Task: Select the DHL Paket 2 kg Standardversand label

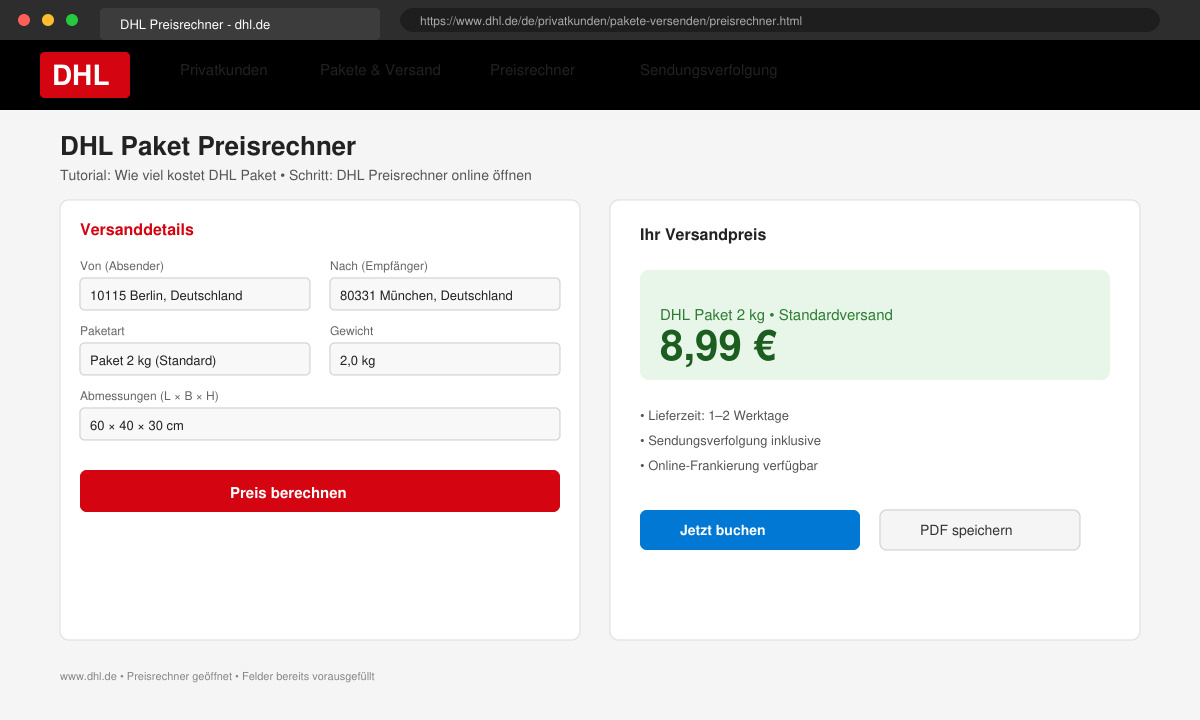Action: (x=776, y=315)
